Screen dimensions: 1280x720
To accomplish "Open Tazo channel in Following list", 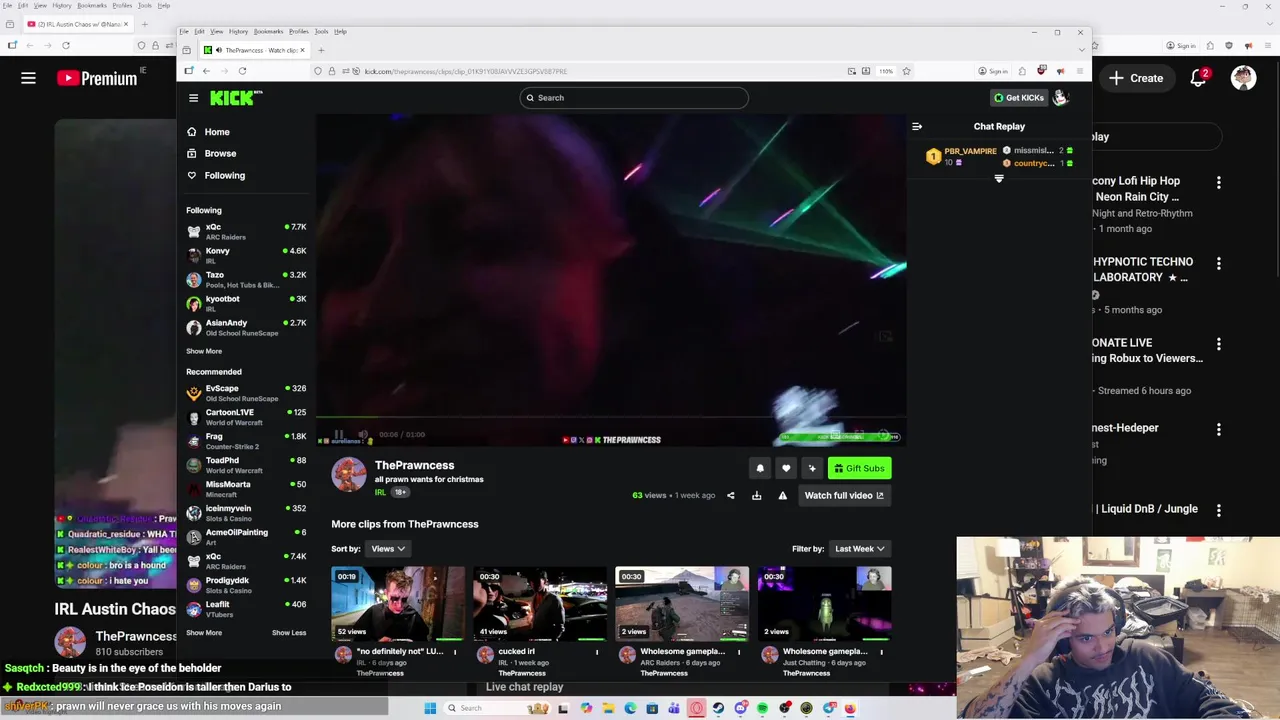I will (x=246, y=280).
